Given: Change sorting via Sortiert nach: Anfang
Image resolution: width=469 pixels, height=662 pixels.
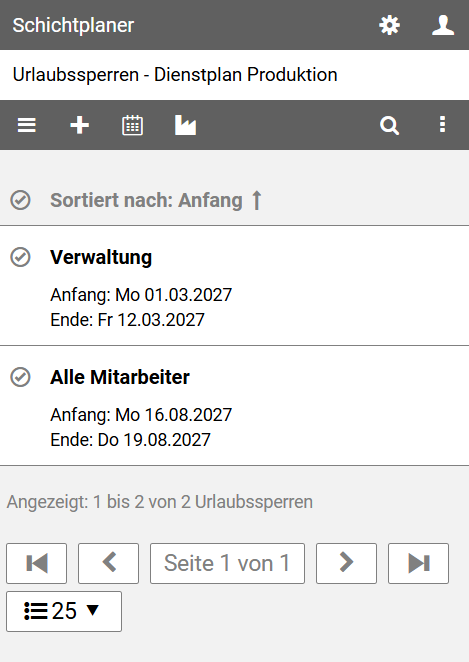Looking at the screenshot, I should (x=156, y=200).
